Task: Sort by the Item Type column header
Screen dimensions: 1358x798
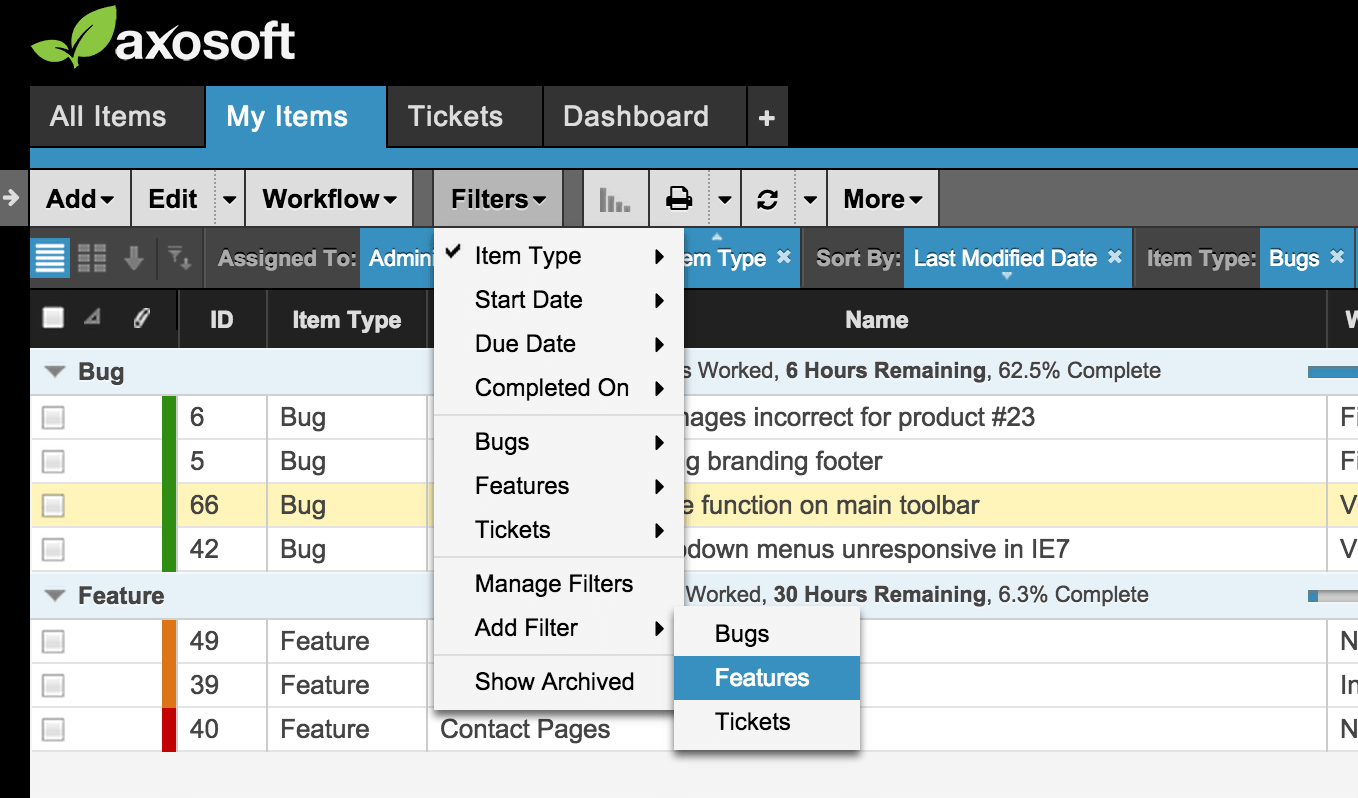Action: tap(347, 320)
